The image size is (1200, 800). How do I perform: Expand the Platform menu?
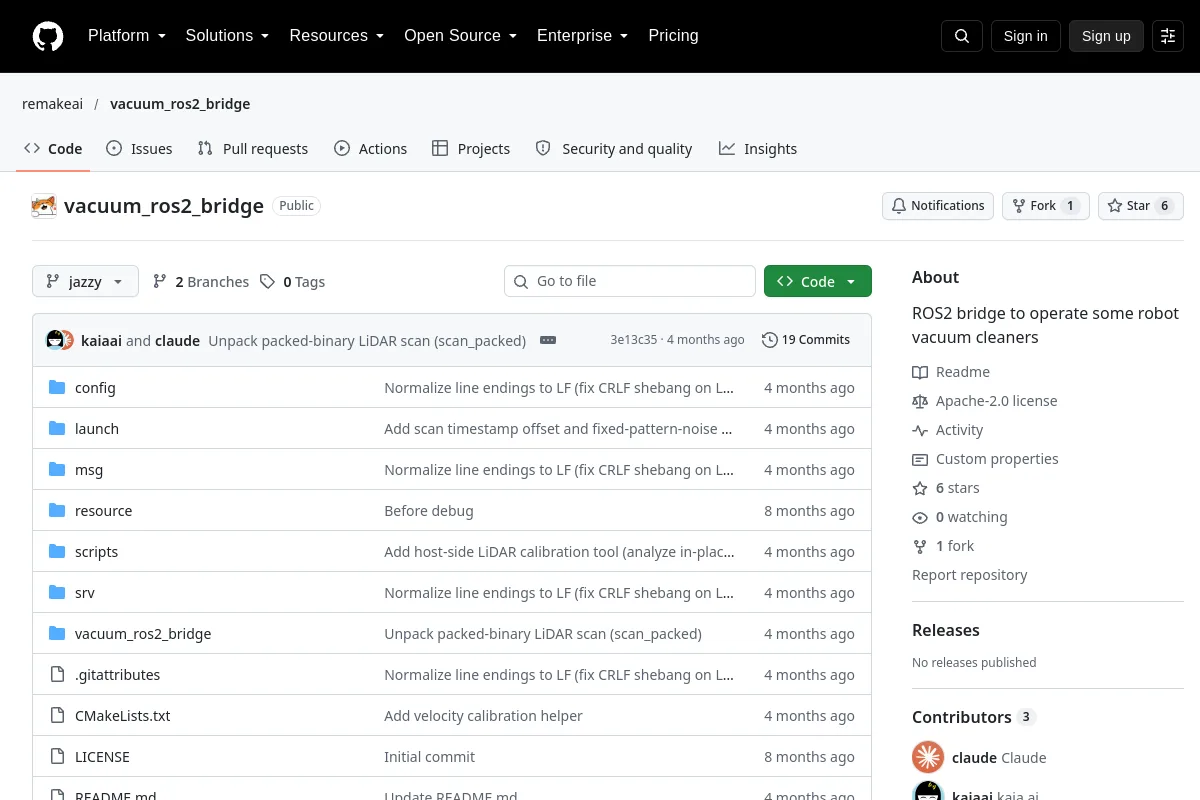(126, 36)
